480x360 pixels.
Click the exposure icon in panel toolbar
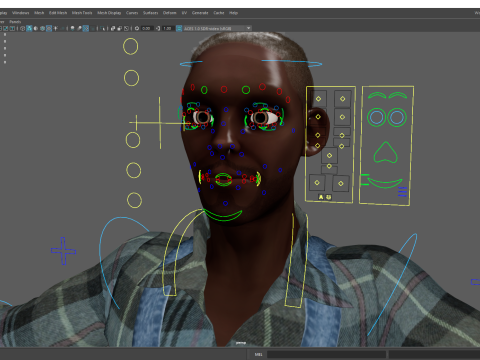[x=137, y=28]
